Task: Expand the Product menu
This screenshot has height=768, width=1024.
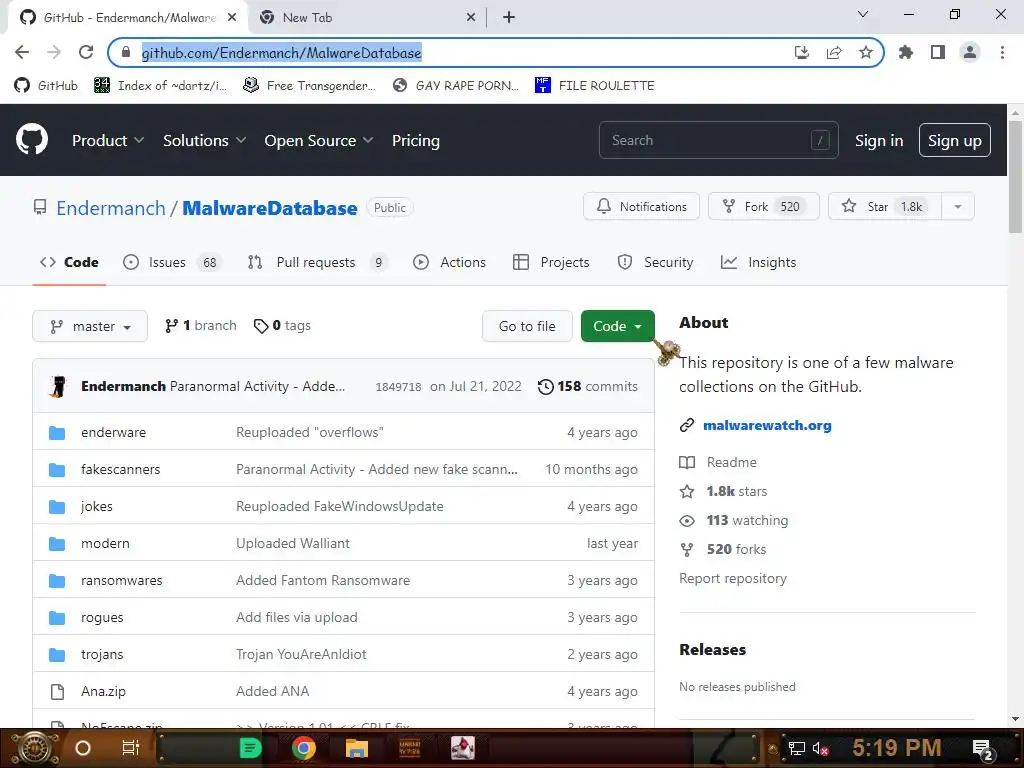Action: click(x=108, y=140)
